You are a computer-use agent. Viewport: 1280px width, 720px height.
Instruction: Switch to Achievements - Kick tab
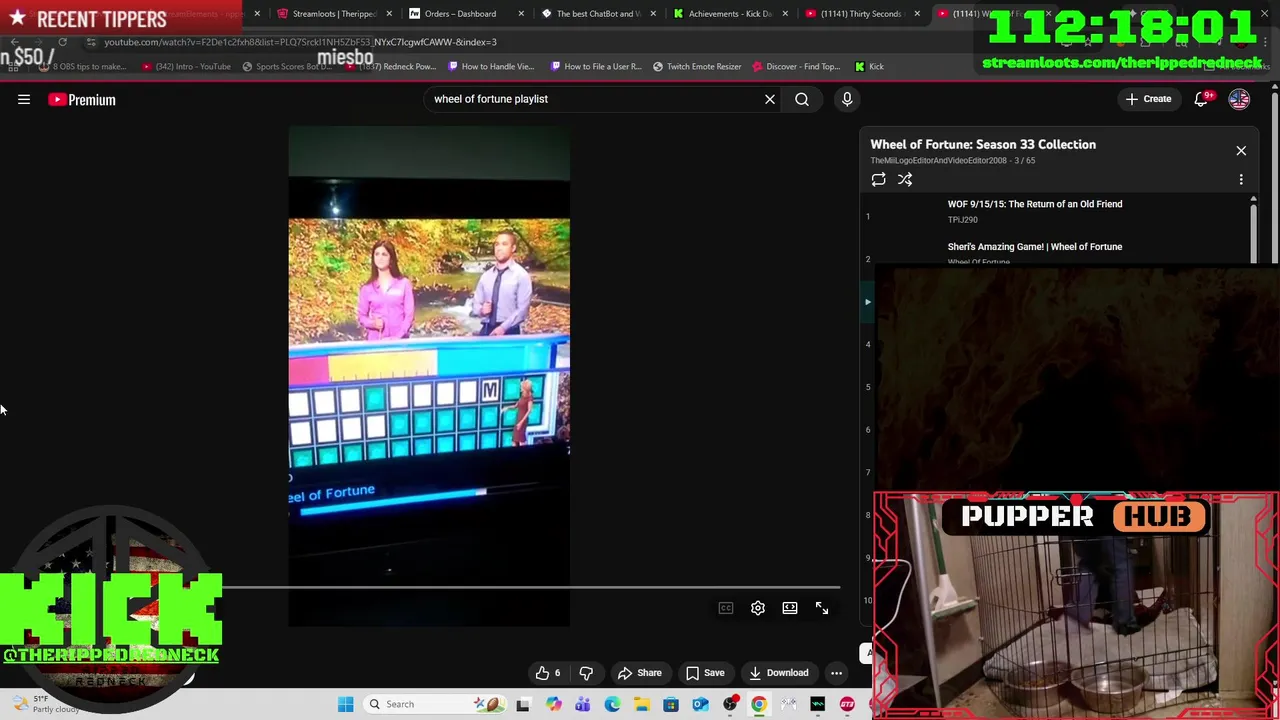(729, 13)
